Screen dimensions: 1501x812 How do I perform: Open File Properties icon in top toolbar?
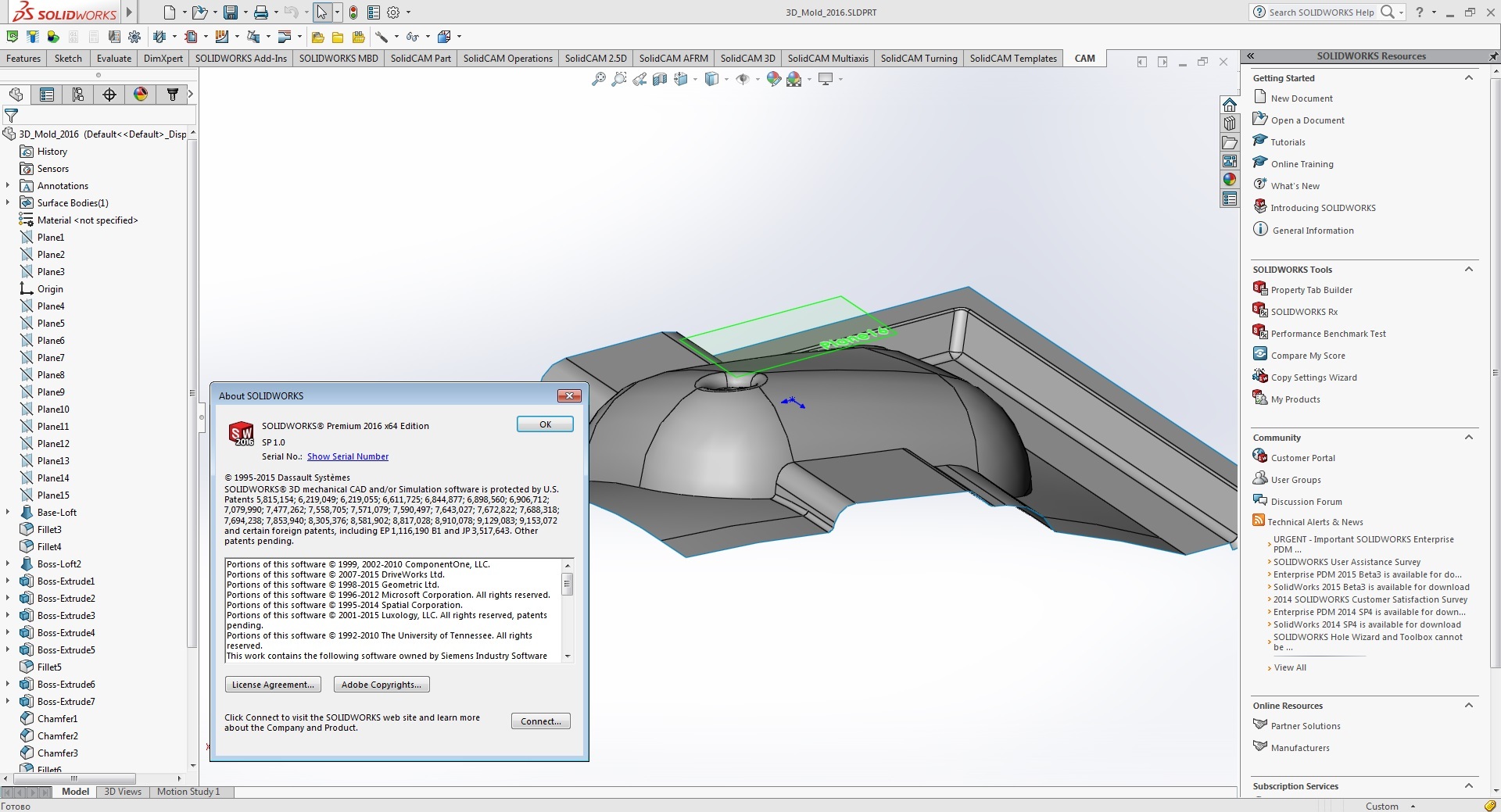click(x=374, y=13)
